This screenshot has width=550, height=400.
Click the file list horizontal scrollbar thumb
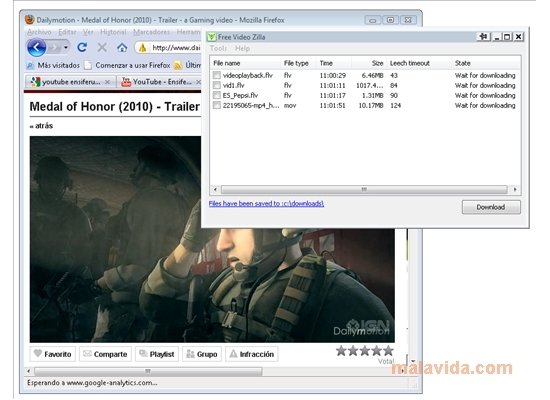[364, 189]
